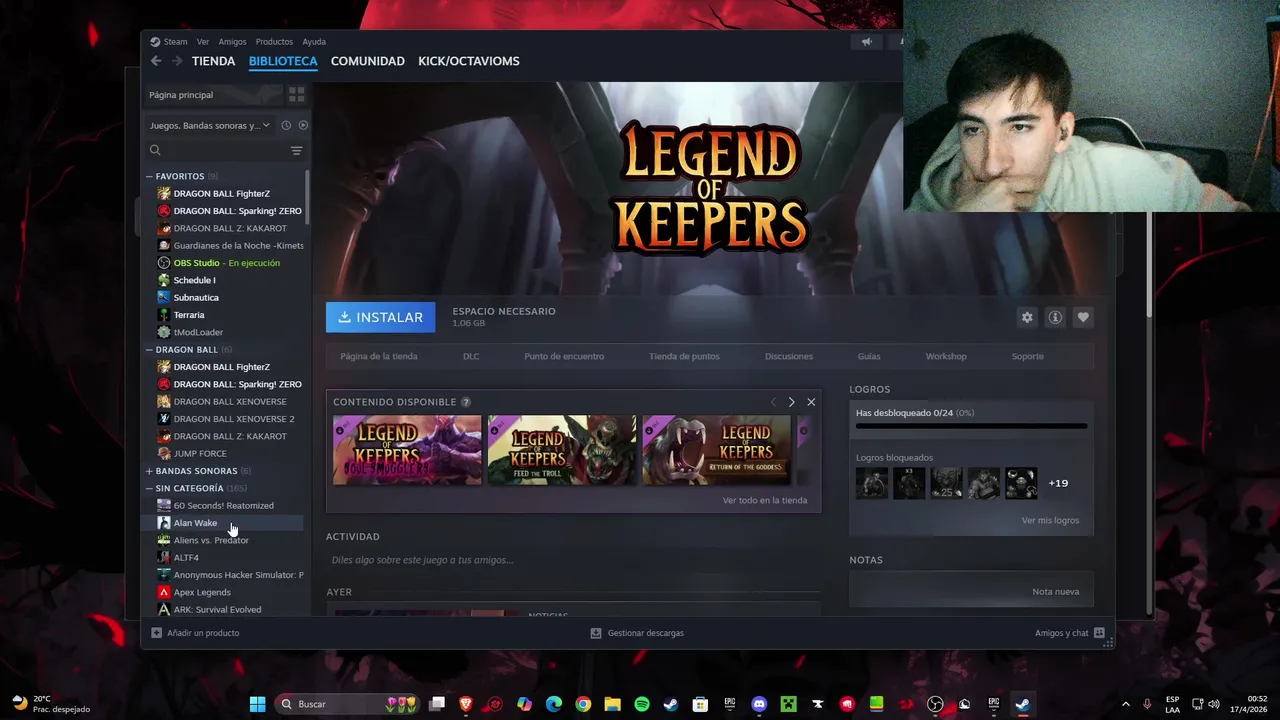Select JUMP FORCE in library
Screen dimensions: 1280x720
pos(200,454)
